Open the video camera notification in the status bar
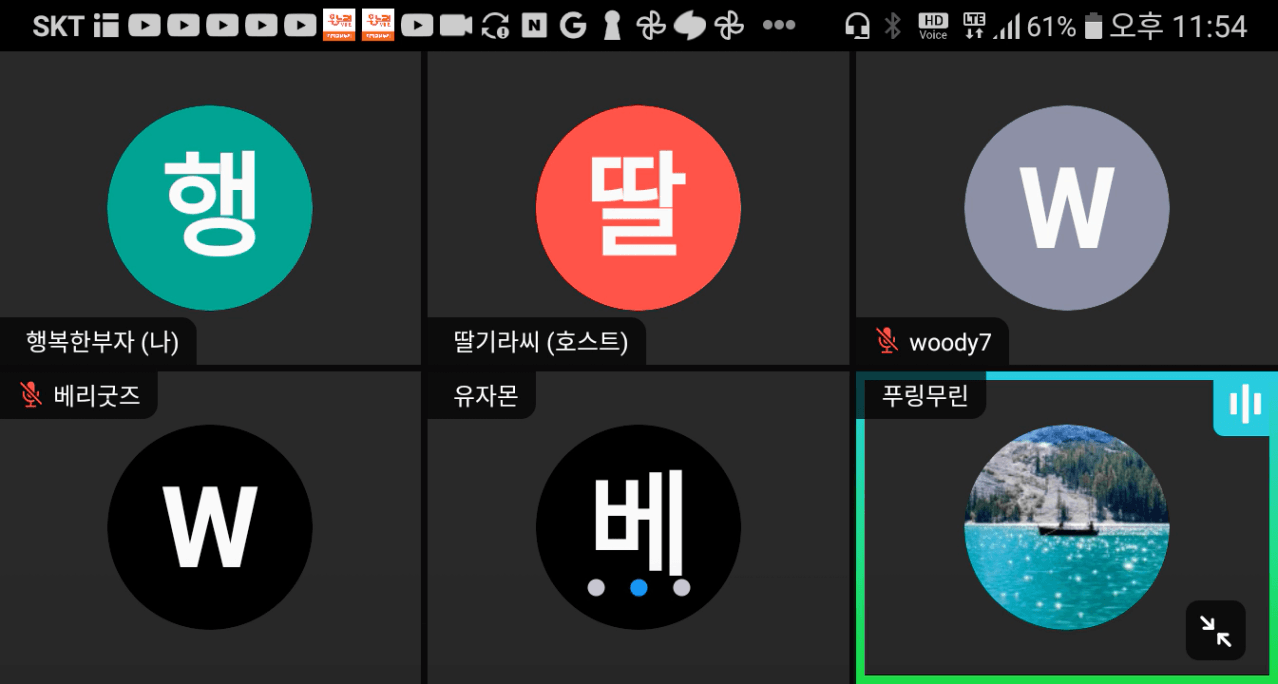This screenshot has width=1278, height=684. coord(456,26)
